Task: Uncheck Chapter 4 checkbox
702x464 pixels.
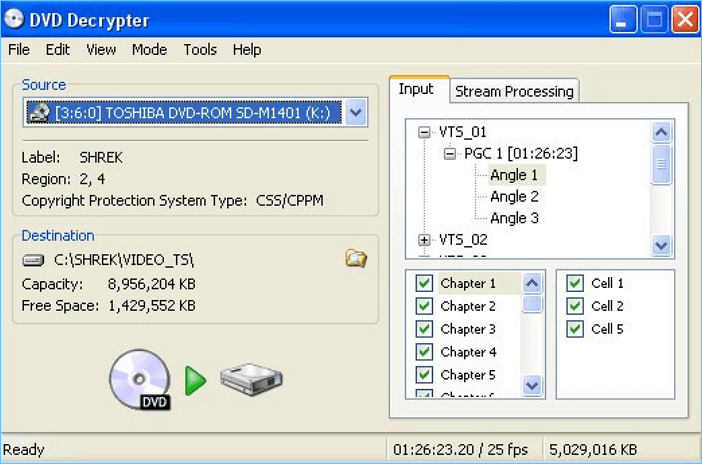Action: (x=424, y=352)
